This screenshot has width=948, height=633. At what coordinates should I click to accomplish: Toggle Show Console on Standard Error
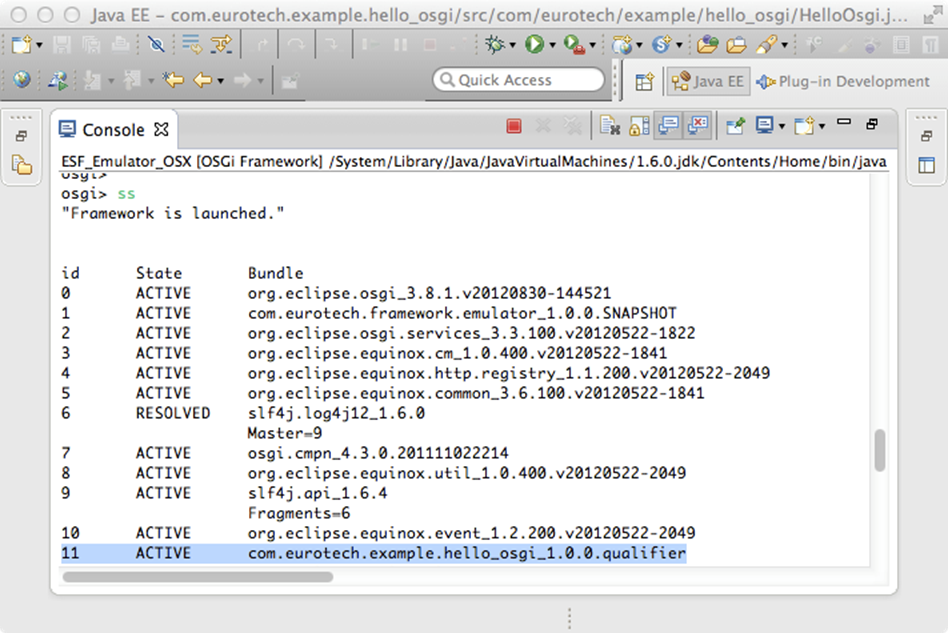pyautogui.click(x=698, y=125)
